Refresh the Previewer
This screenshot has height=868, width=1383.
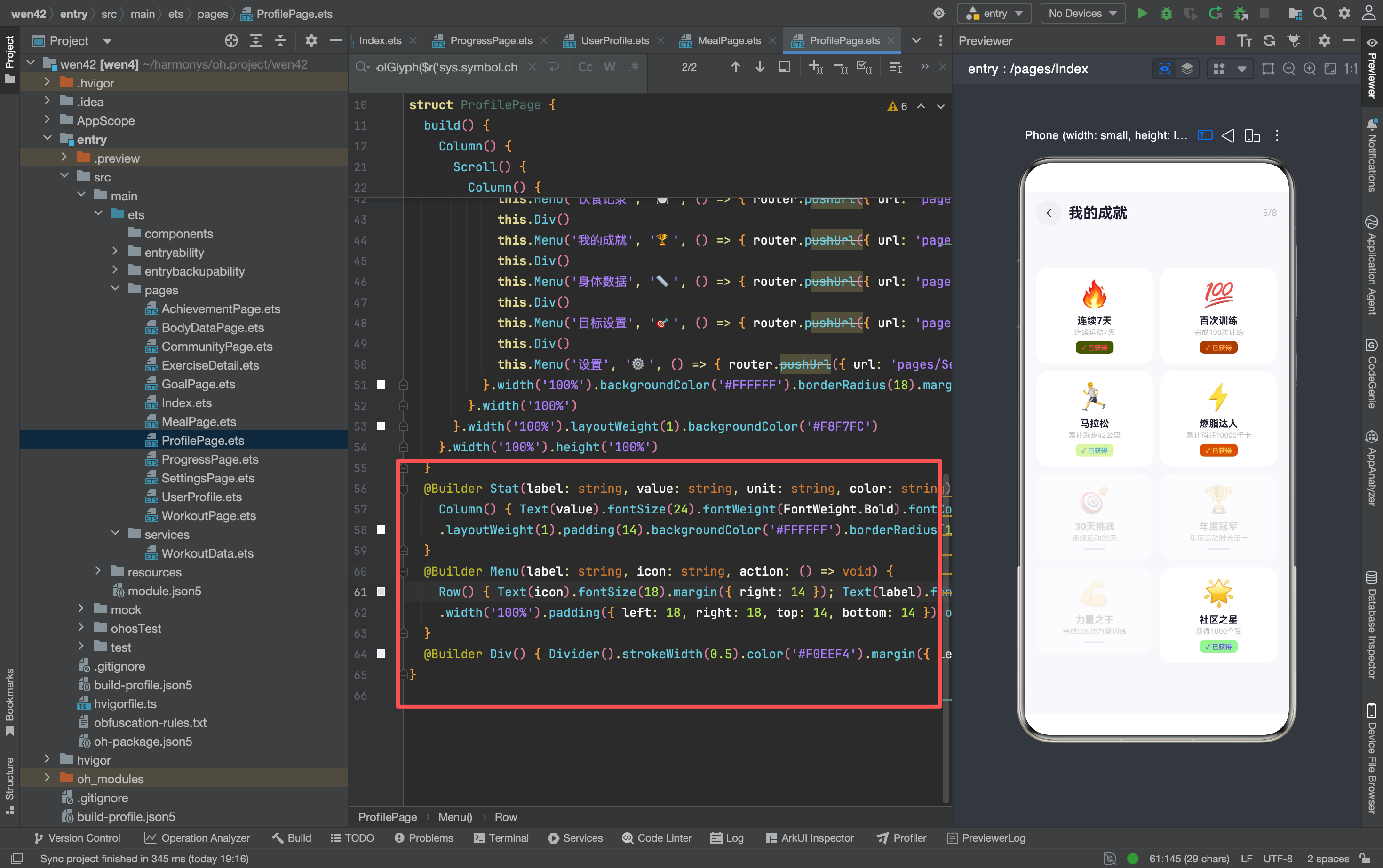click(1269, 41)
